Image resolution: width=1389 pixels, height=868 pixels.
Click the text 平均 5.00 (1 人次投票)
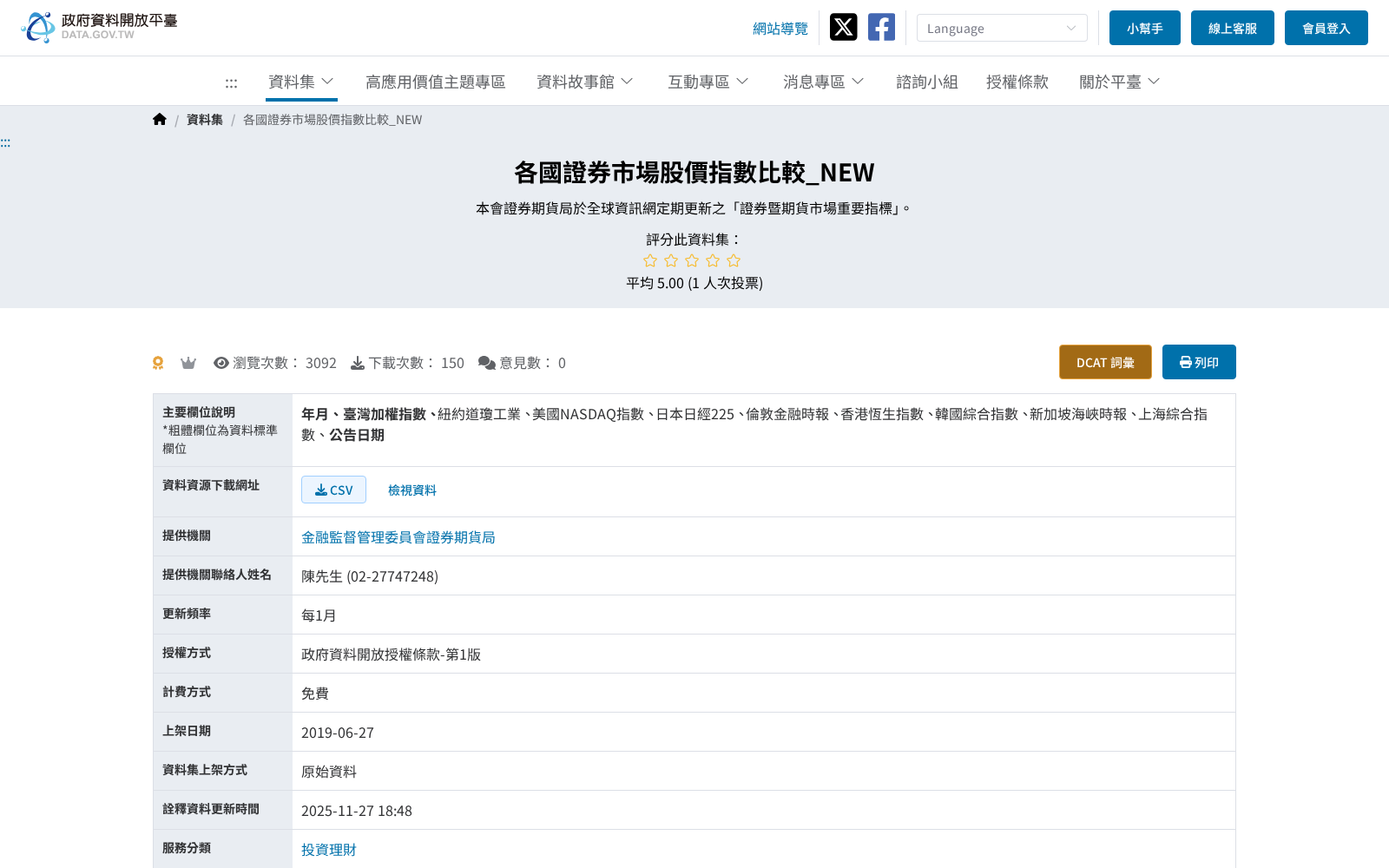(x=694, y=283)
